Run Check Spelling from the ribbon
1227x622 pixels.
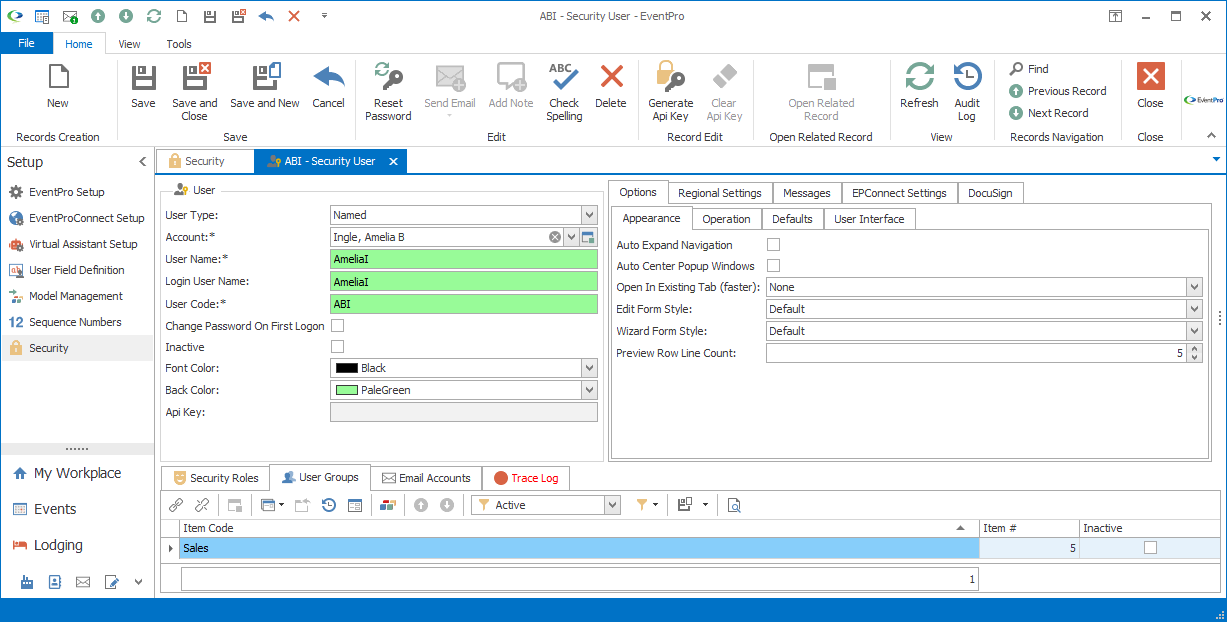tap(564, 91)
